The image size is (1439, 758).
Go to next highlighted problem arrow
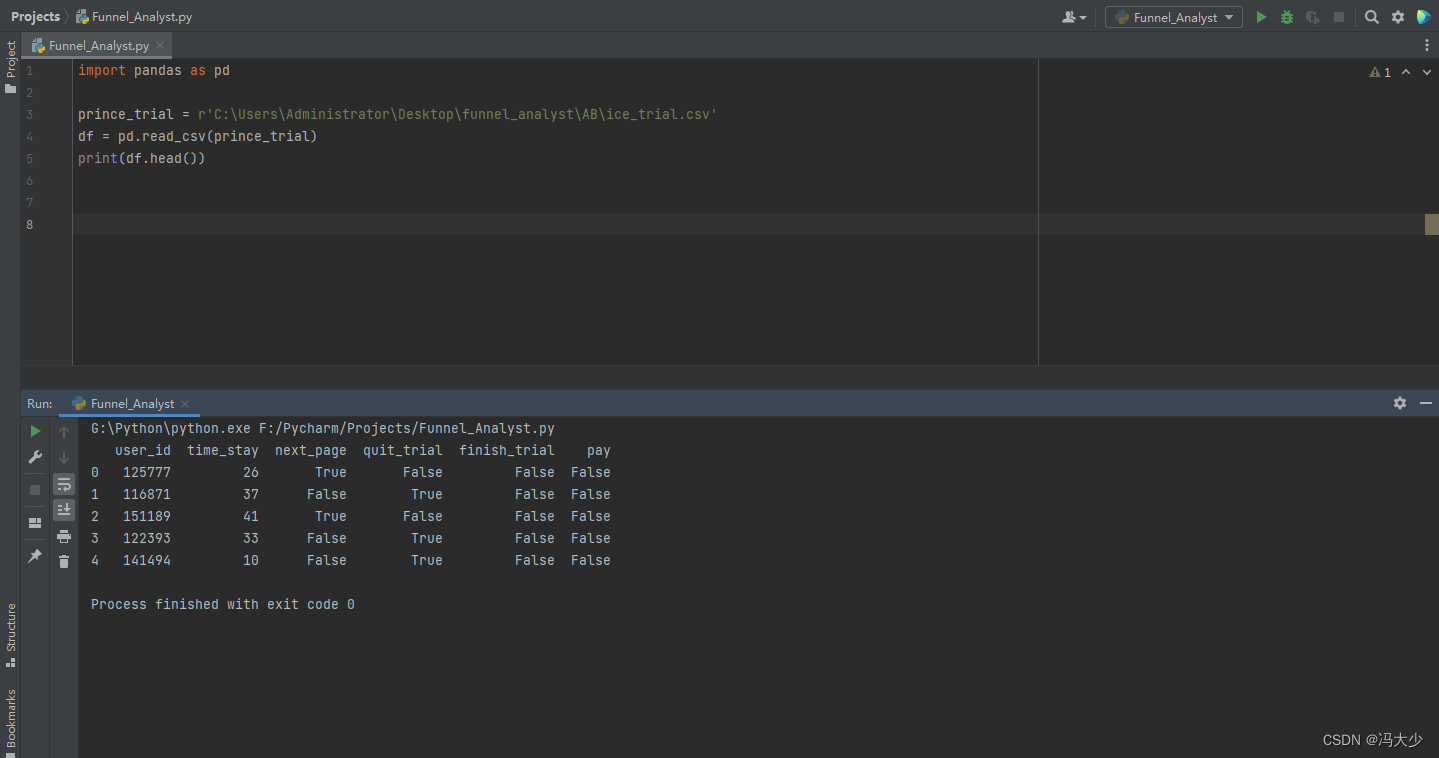pos(1427,72)
